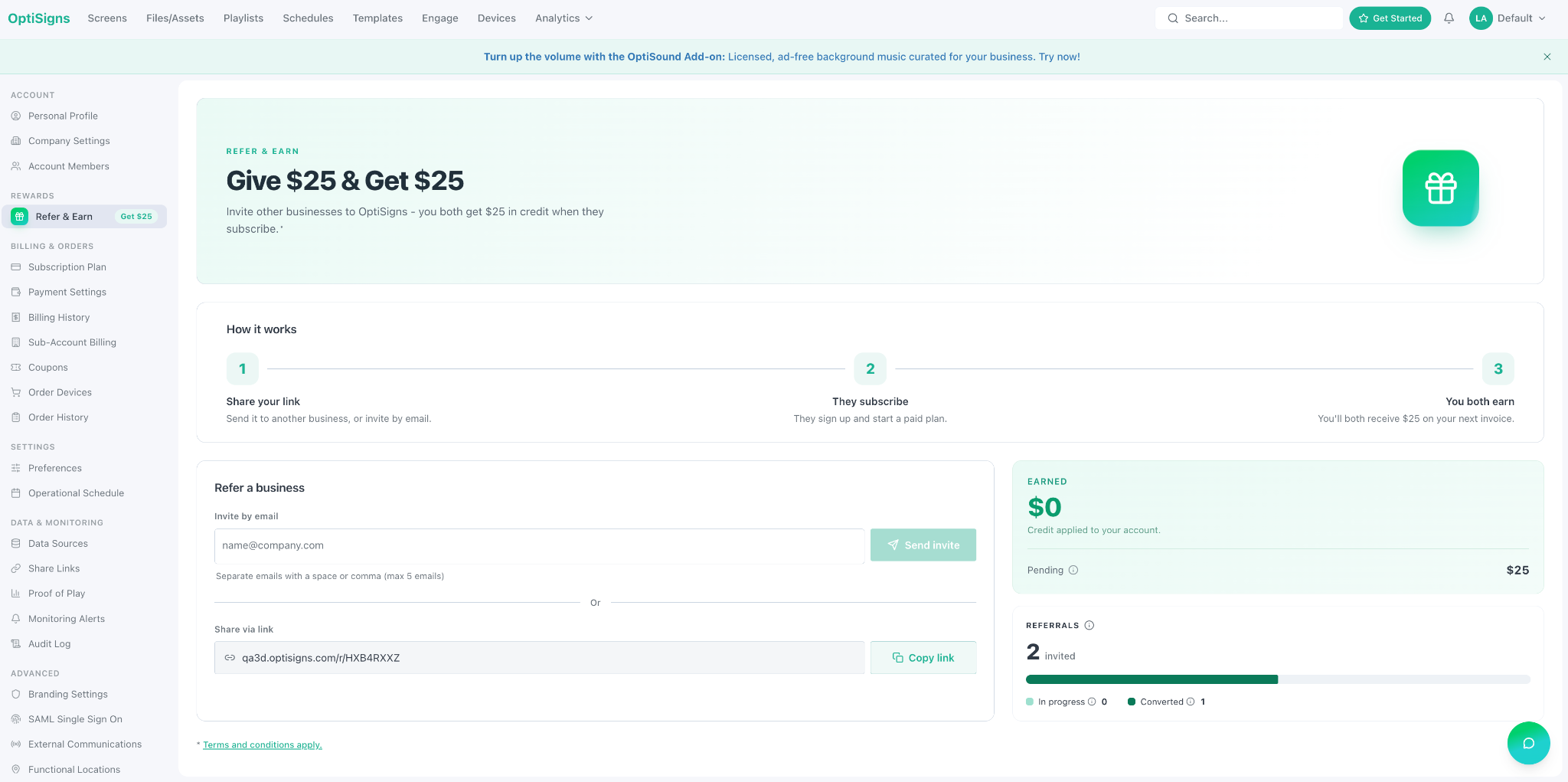Open the chat support bubble
Viewport: 1568px width, 782px height.
[x=1528, y=743]
